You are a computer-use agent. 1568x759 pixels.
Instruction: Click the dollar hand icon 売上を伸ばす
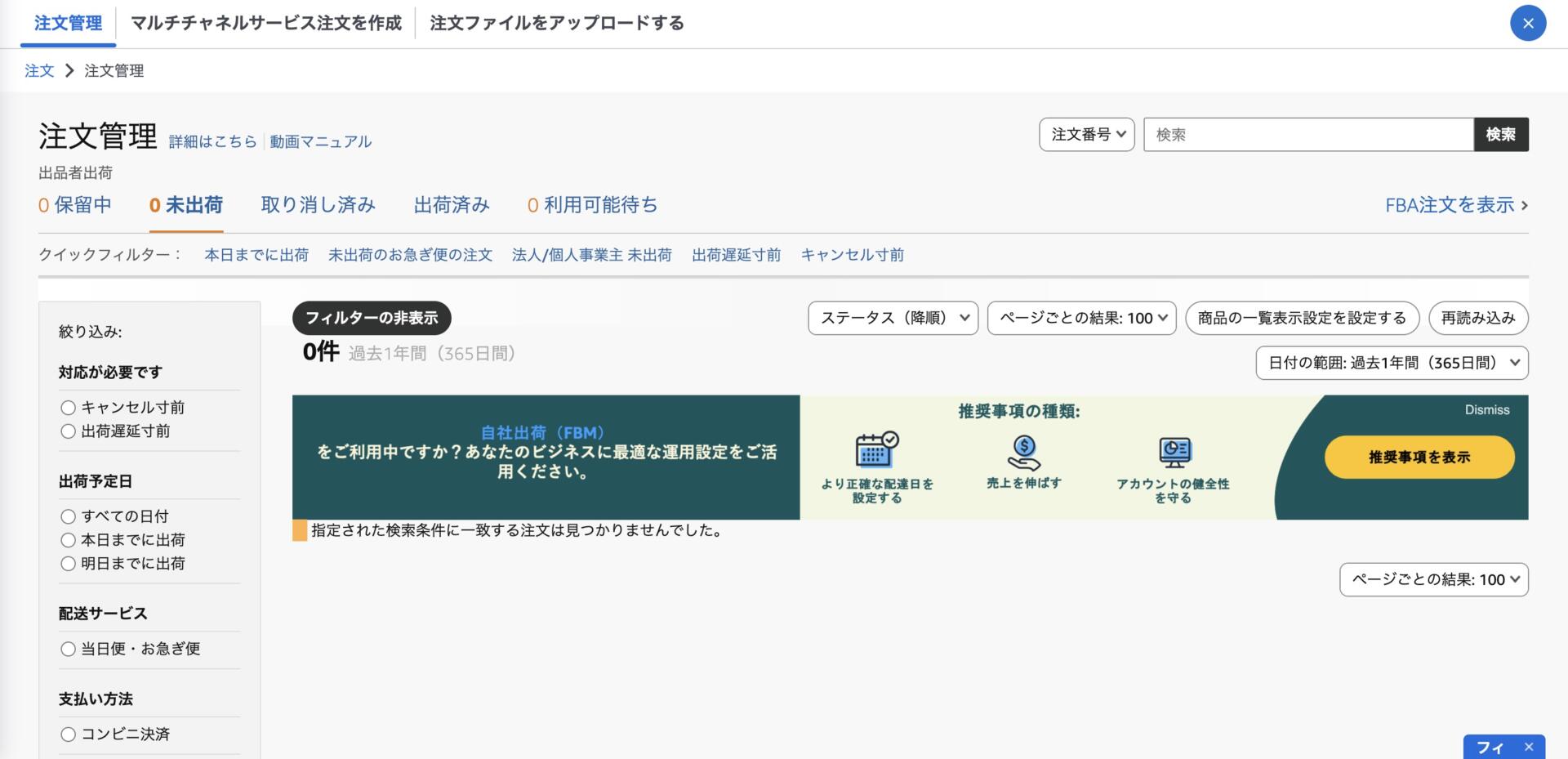[x=1023, y=453]
